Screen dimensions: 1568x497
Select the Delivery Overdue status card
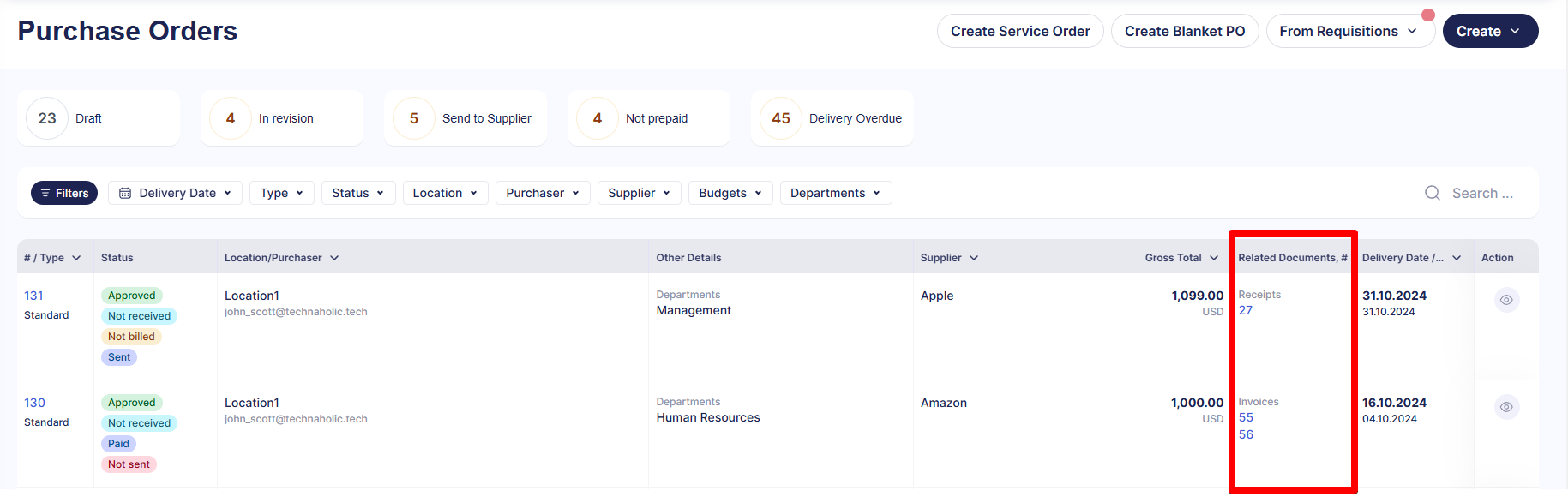pos(832,118)
